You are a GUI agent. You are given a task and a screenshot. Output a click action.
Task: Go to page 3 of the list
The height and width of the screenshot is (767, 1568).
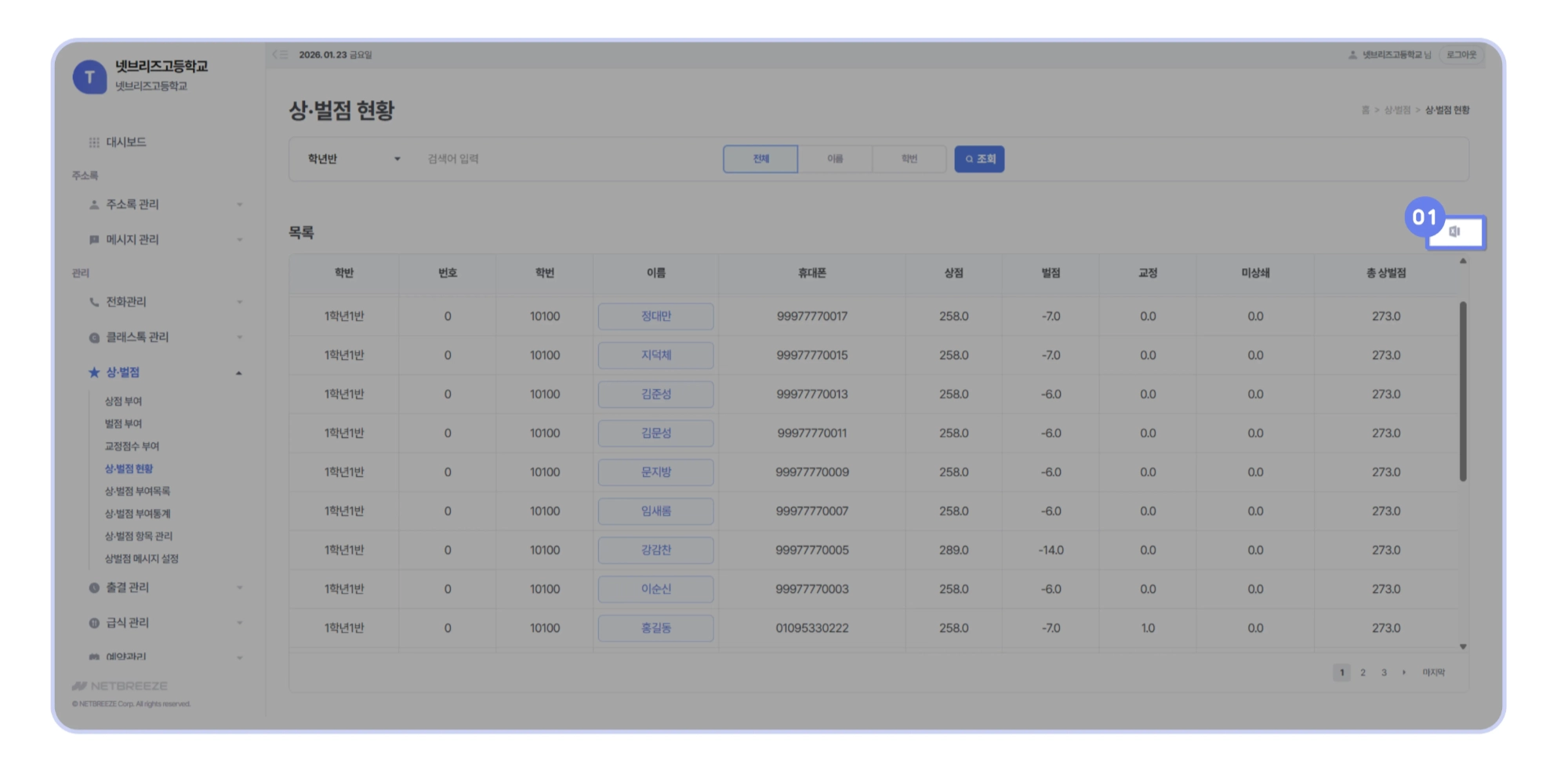pyautogui.click(x=1384, y=673)
